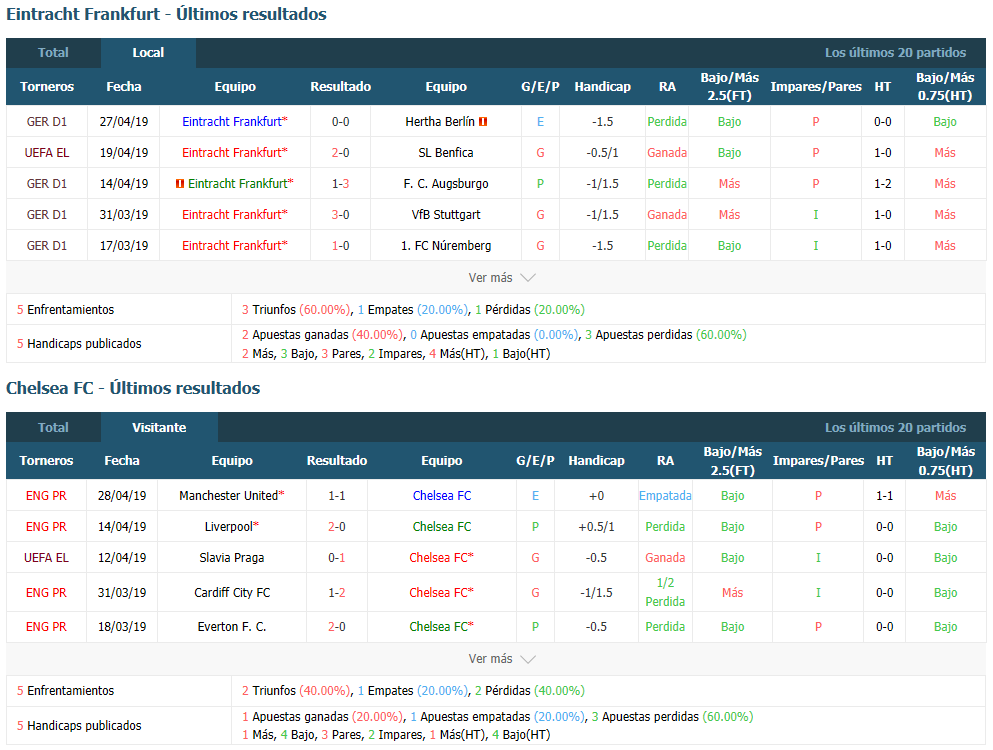This screenshot has width=993, height=750.
Task: Open SL Benfica team link
Action: point(446,153)
